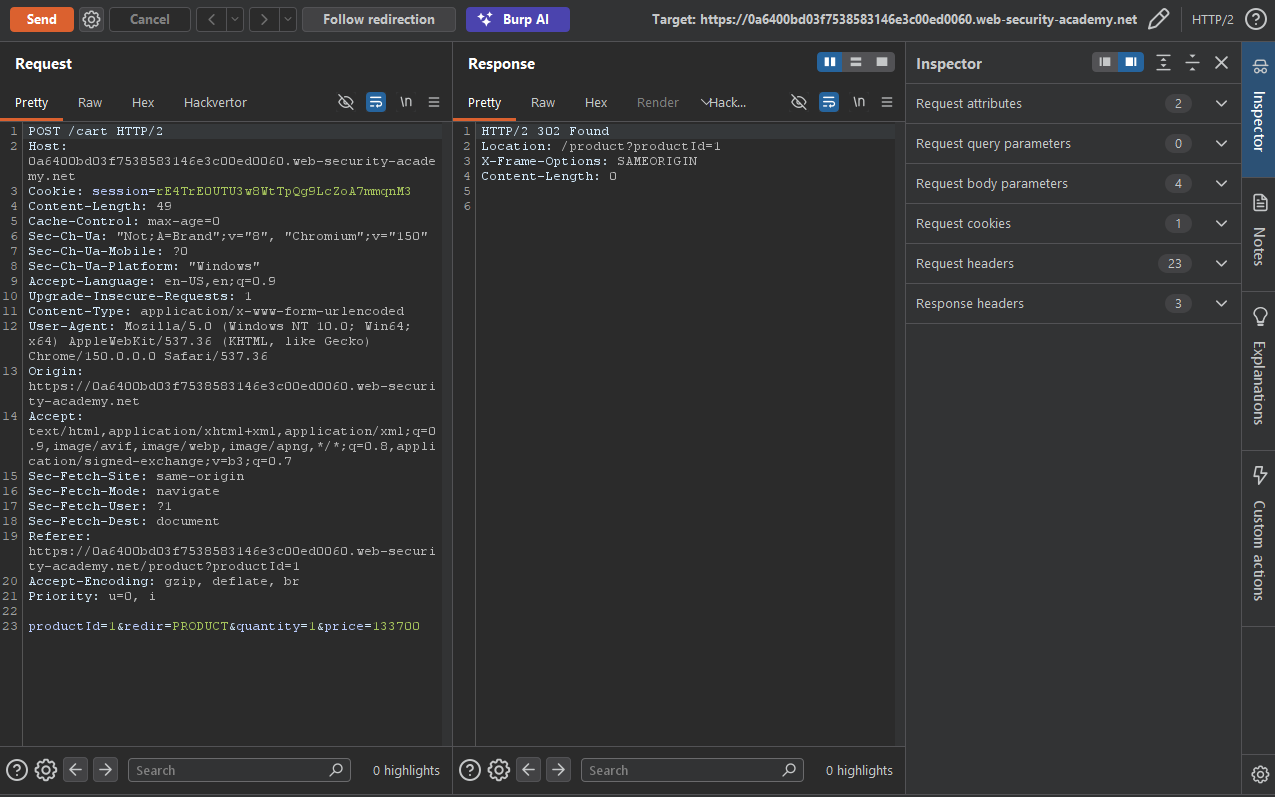This screenshot has height=797, width=1275.
Task: Open Render tab in Response panel
Action: pos(658,102)
